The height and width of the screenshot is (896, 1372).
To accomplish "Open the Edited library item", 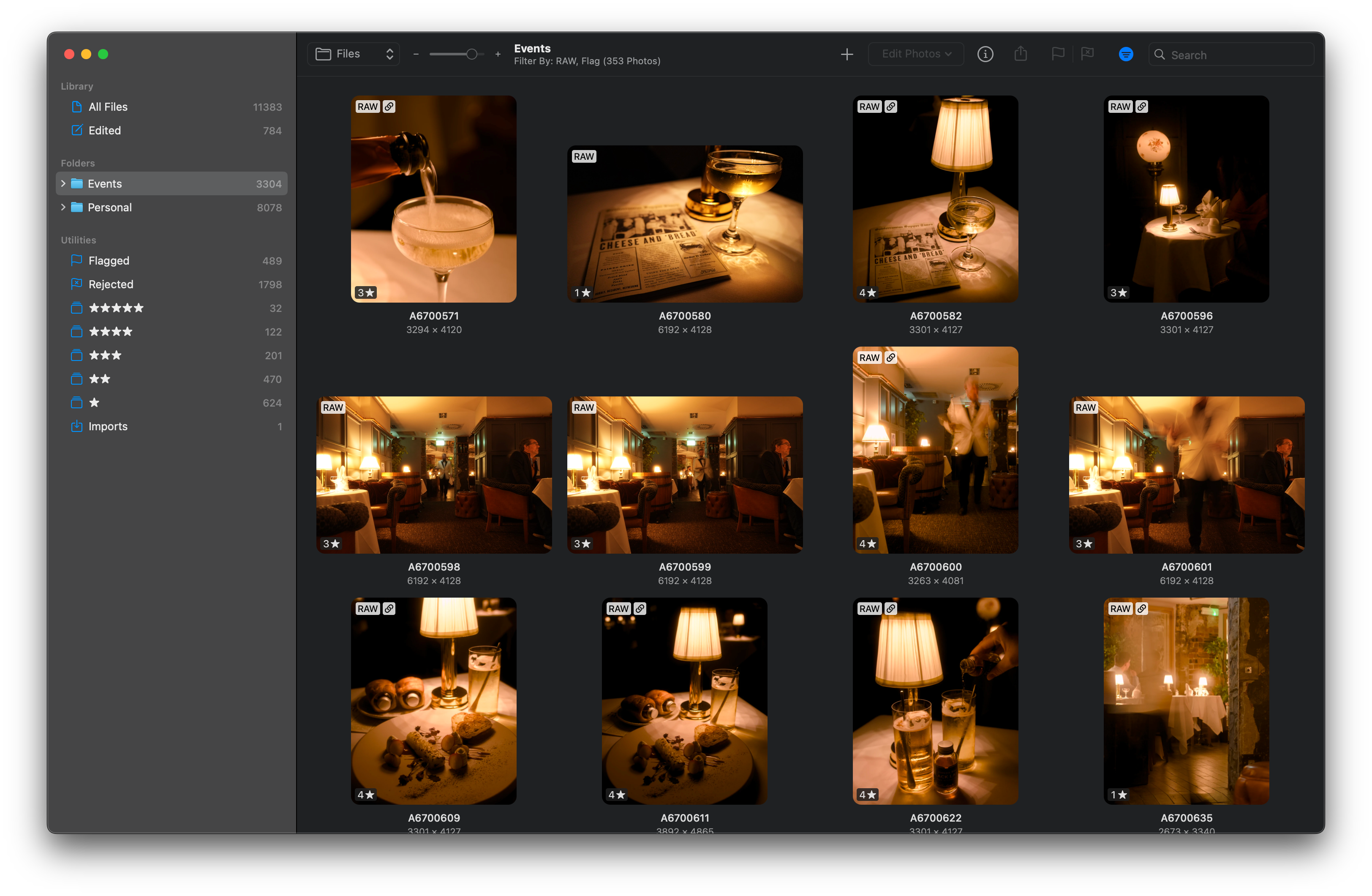I will (x=104, y=131).
